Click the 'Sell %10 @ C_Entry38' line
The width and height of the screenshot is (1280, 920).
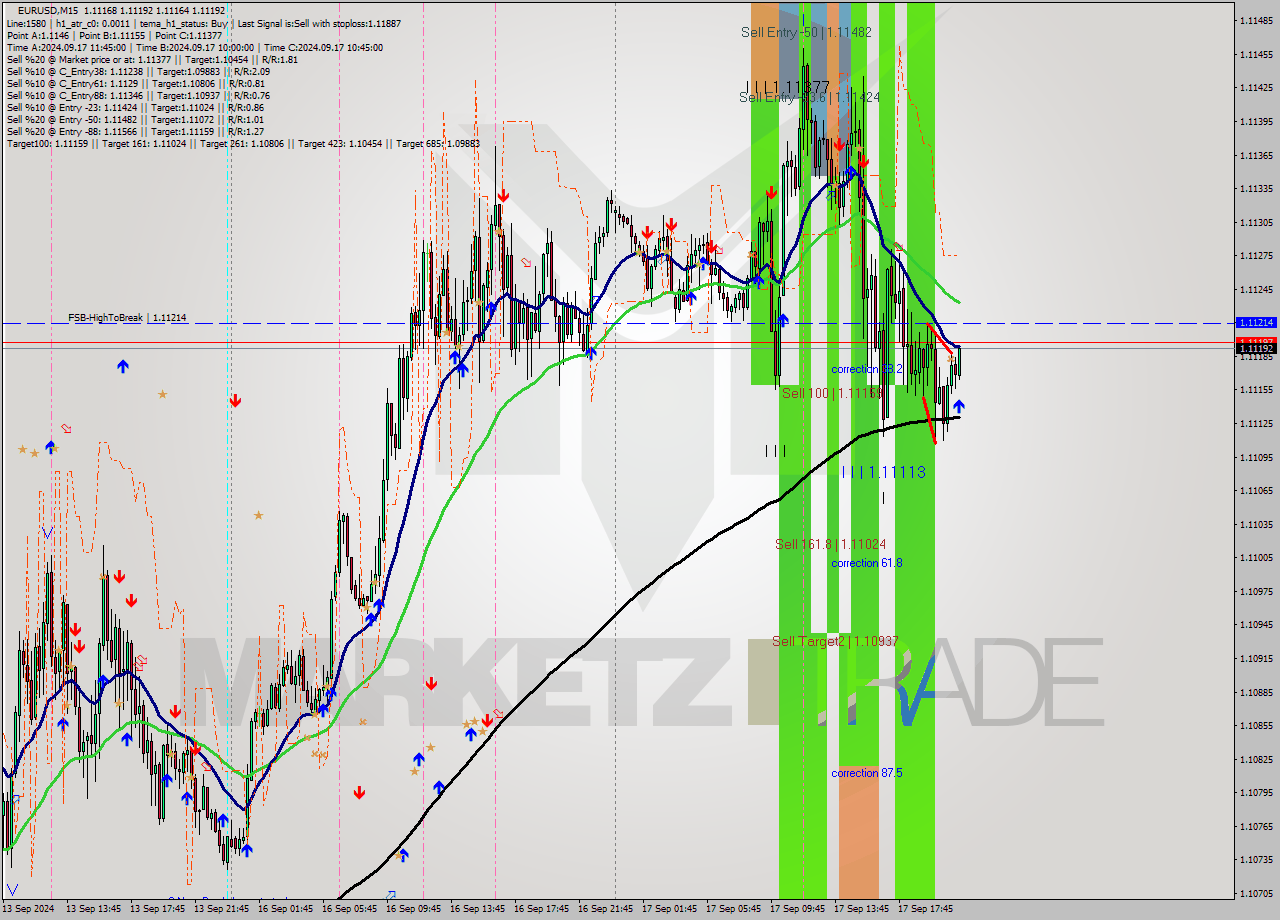[138, 71]
